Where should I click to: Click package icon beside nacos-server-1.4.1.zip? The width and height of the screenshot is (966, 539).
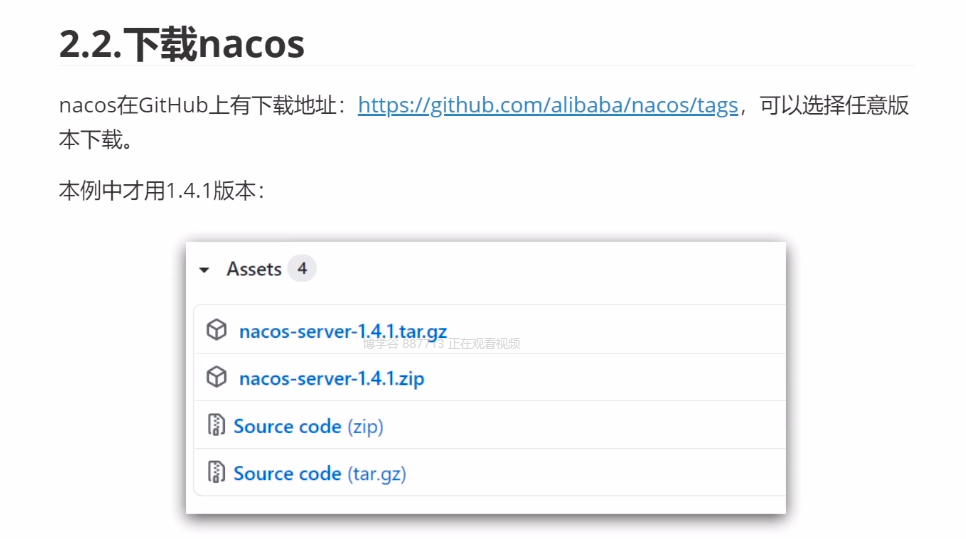coord(216,376)
